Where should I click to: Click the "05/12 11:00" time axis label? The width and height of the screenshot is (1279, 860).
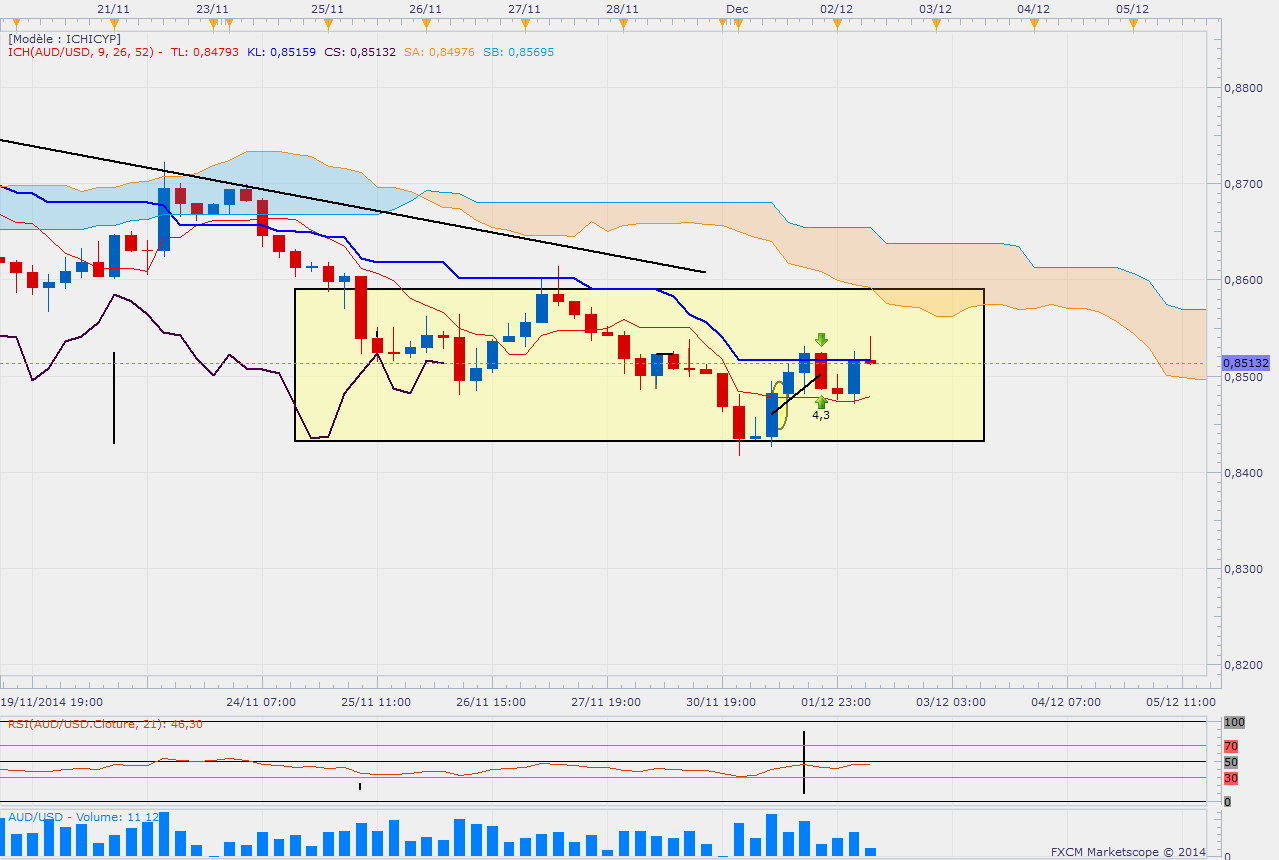pos(1182,702)
